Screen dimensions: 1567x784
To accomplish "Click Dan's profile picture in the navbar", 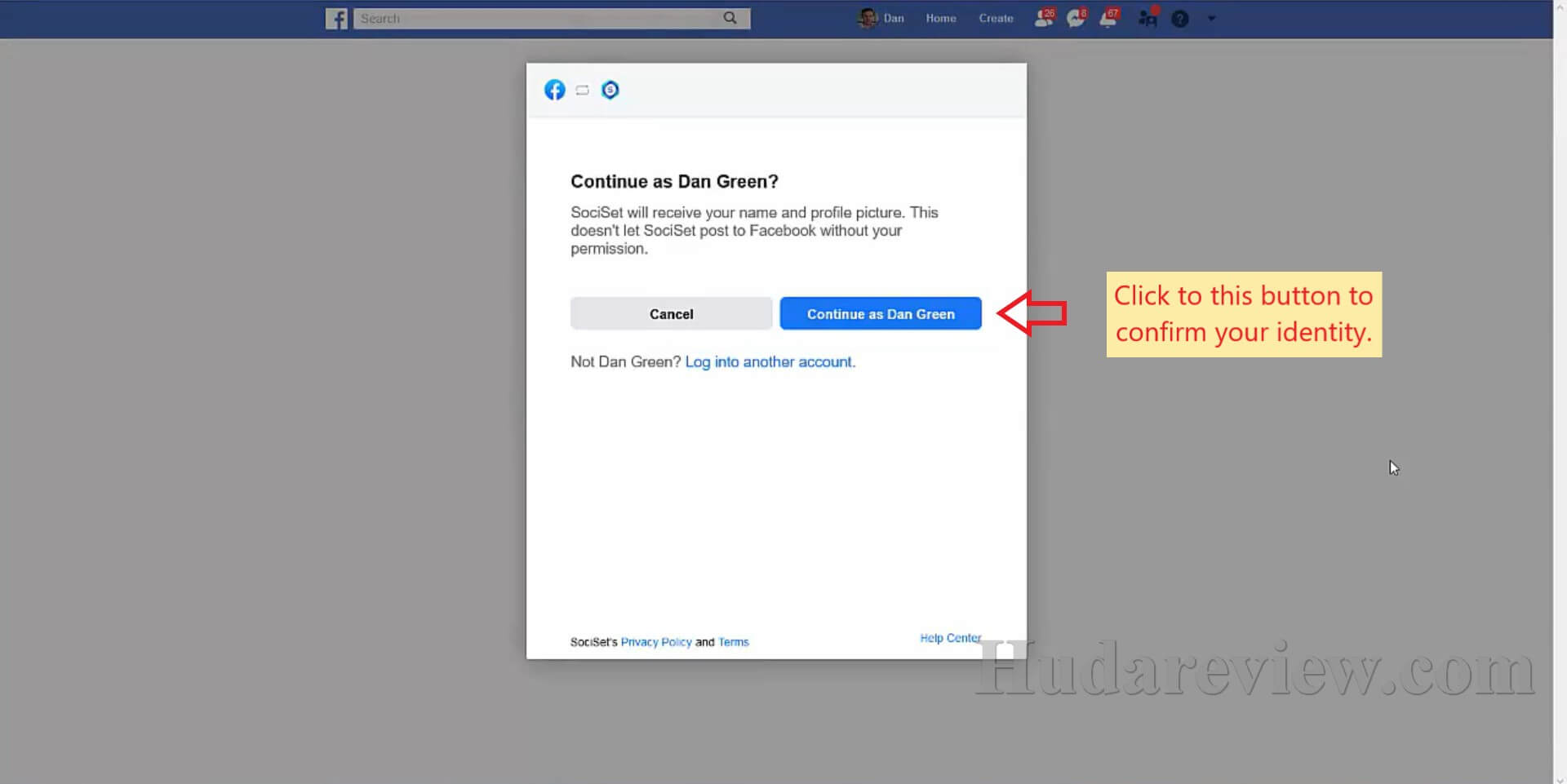I will pyautogui.click(x=868, y=18).
